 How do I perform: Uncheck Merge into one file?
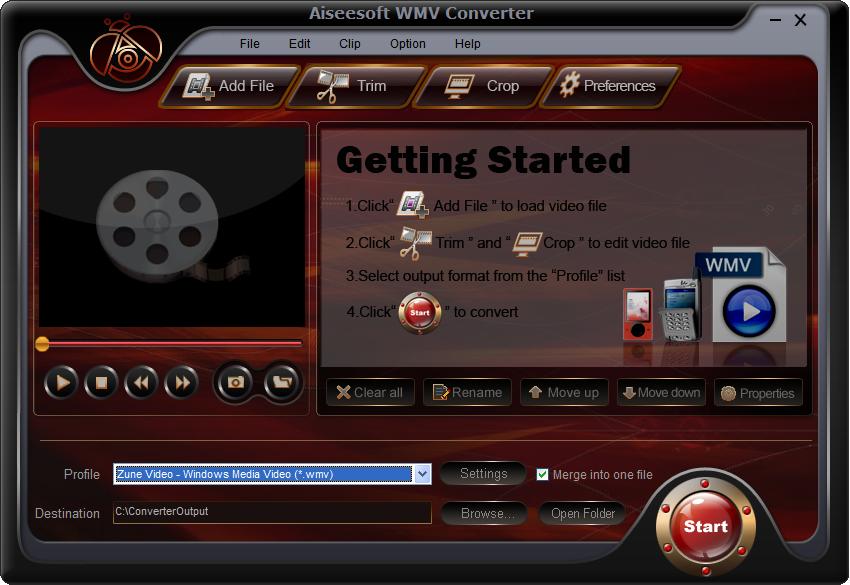pos(543,475)
